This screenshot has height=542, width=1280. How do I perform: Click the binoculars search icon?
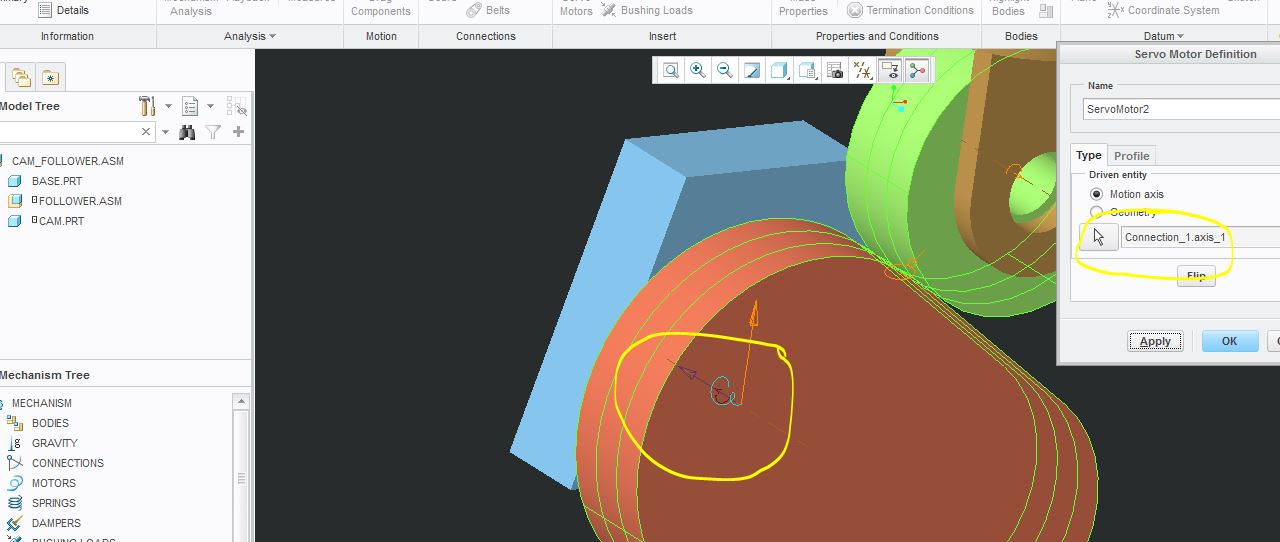point(187,132)
